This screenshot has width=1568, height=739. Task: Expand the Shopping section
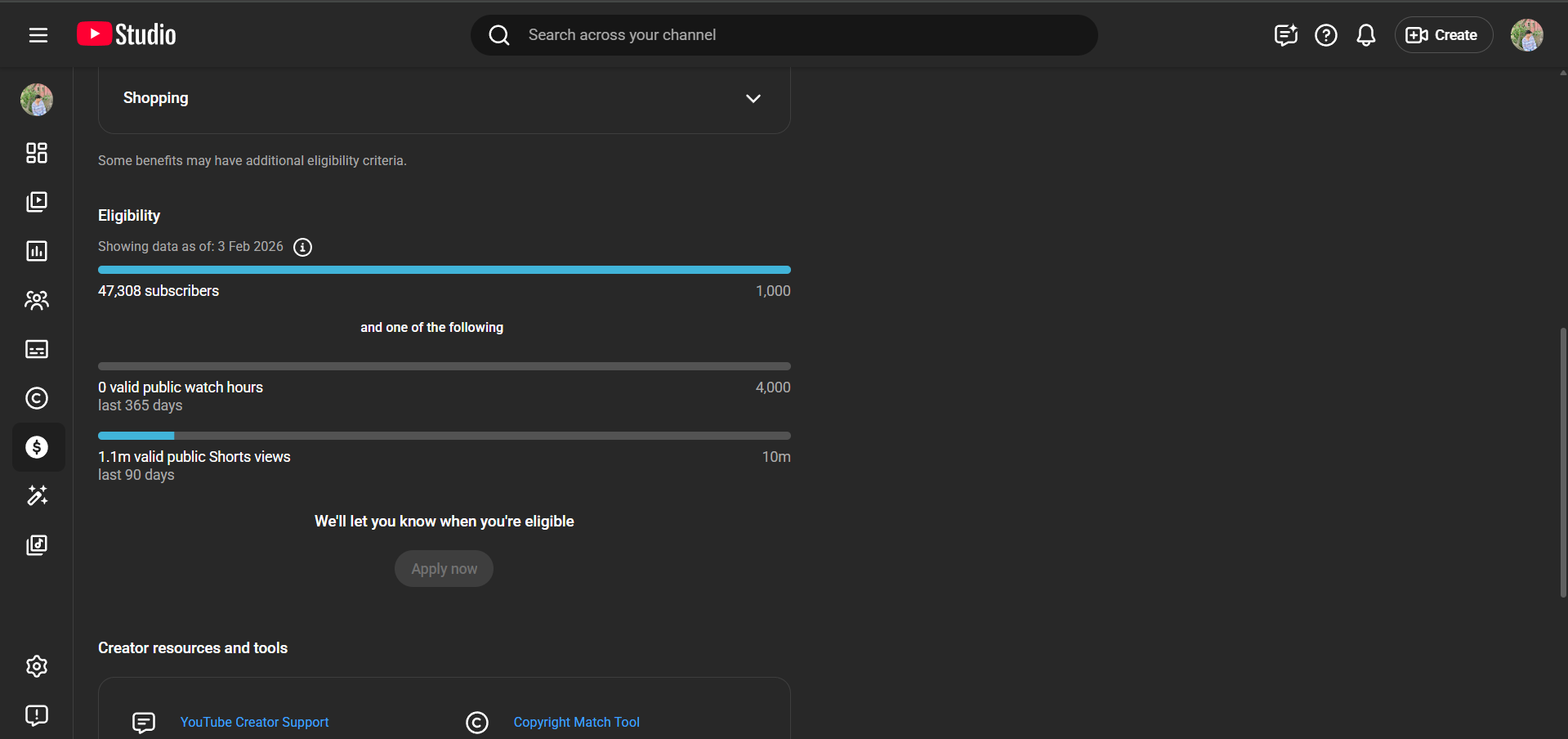point(753,98)
